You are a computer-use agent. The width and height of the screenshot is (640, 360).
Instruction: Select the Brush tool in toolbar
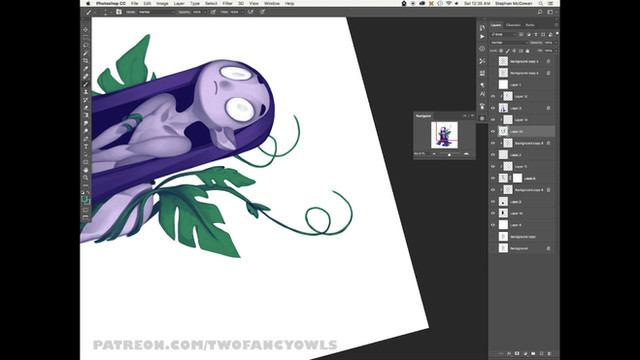(x=85, y=84)
